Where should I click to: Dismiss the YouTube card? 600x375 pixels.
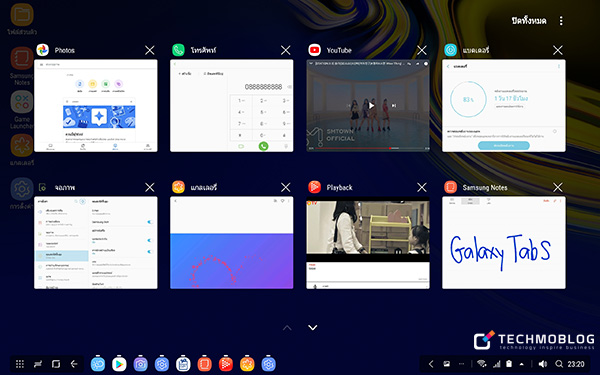click(422, 50)
